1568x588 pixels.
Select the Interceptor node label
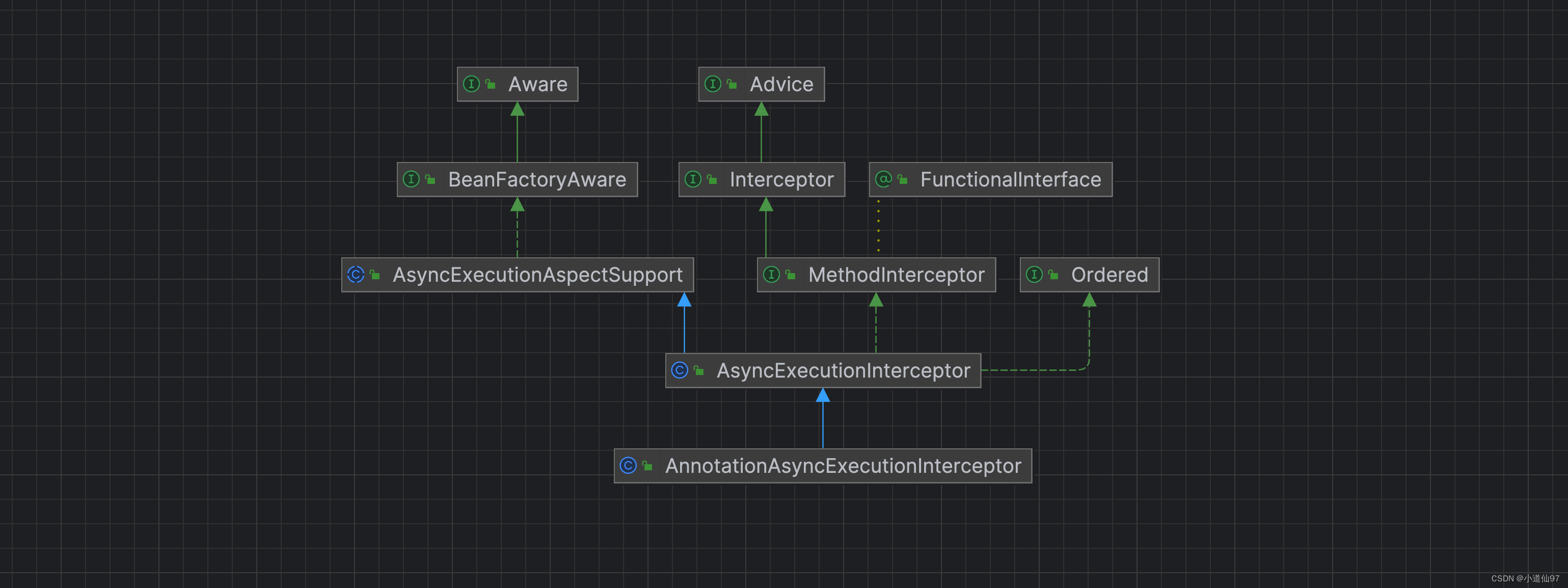781,179
